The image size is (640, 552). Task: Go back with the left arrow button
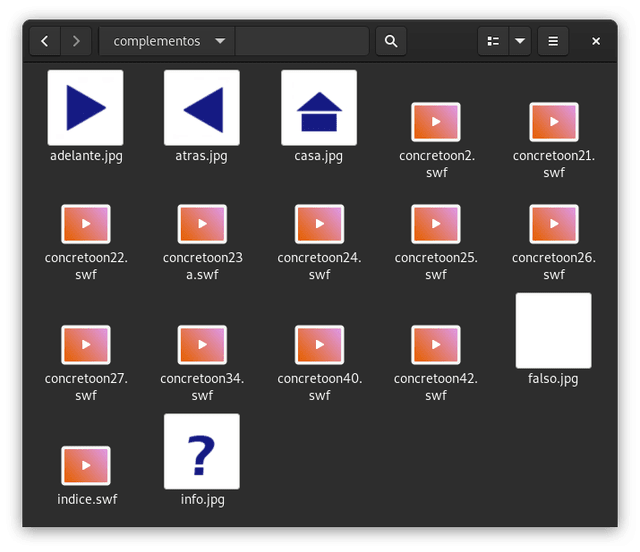[x=45, y=41]
